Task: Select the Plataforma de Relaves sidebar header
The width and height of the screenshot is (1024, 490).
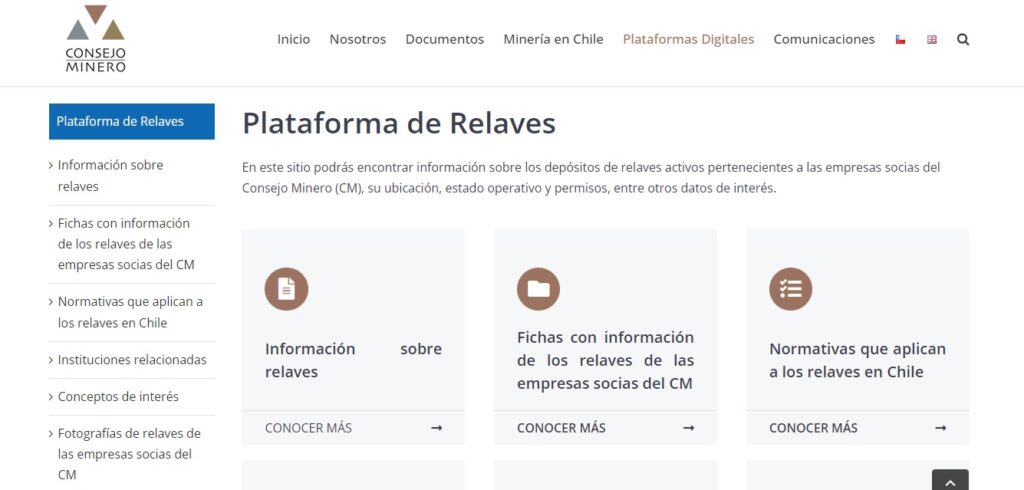Action: click(x=131, y=121)
